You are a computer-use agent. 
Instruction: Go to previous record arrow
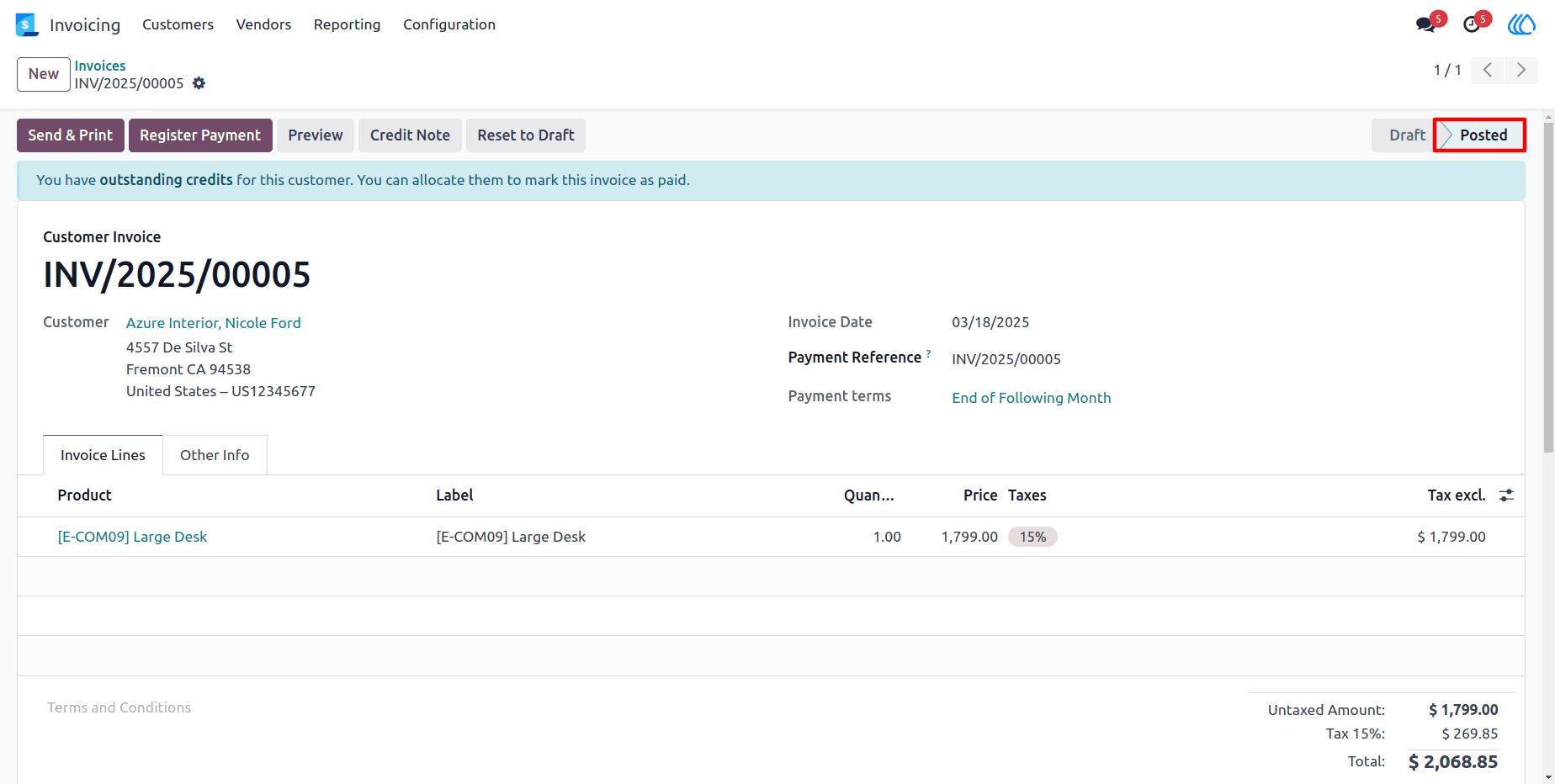[1488, 70]
